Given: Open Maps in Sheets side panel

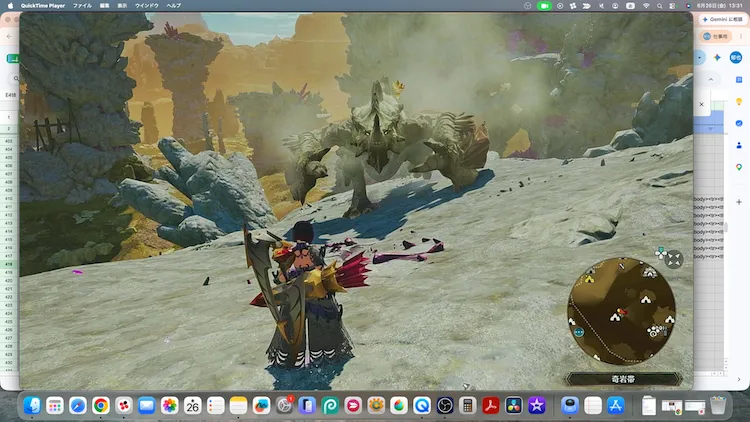Looking at the screenshot, I should click(739, 167).
